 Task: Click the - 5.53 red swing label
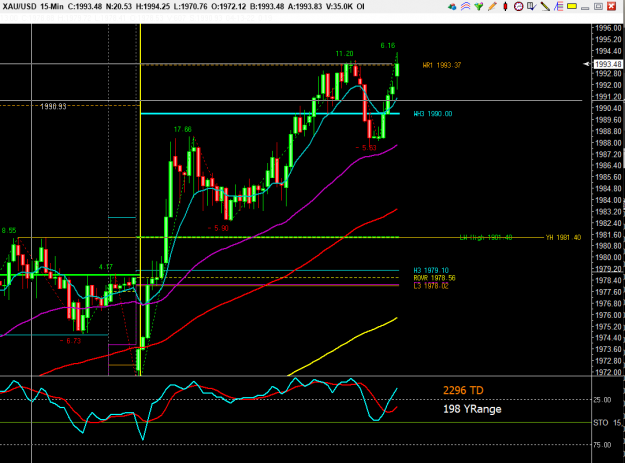[x=366, y=148]
